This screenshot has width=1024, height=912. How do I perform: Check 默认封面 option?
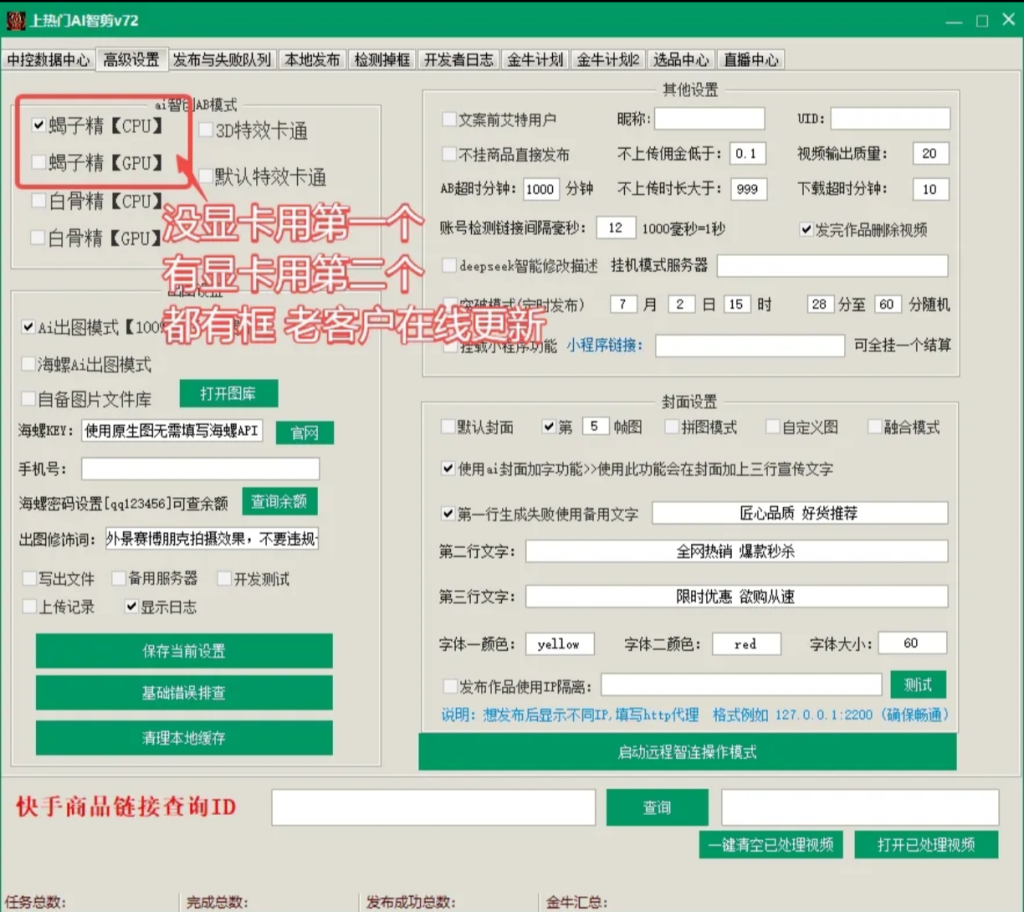point(448,427)
